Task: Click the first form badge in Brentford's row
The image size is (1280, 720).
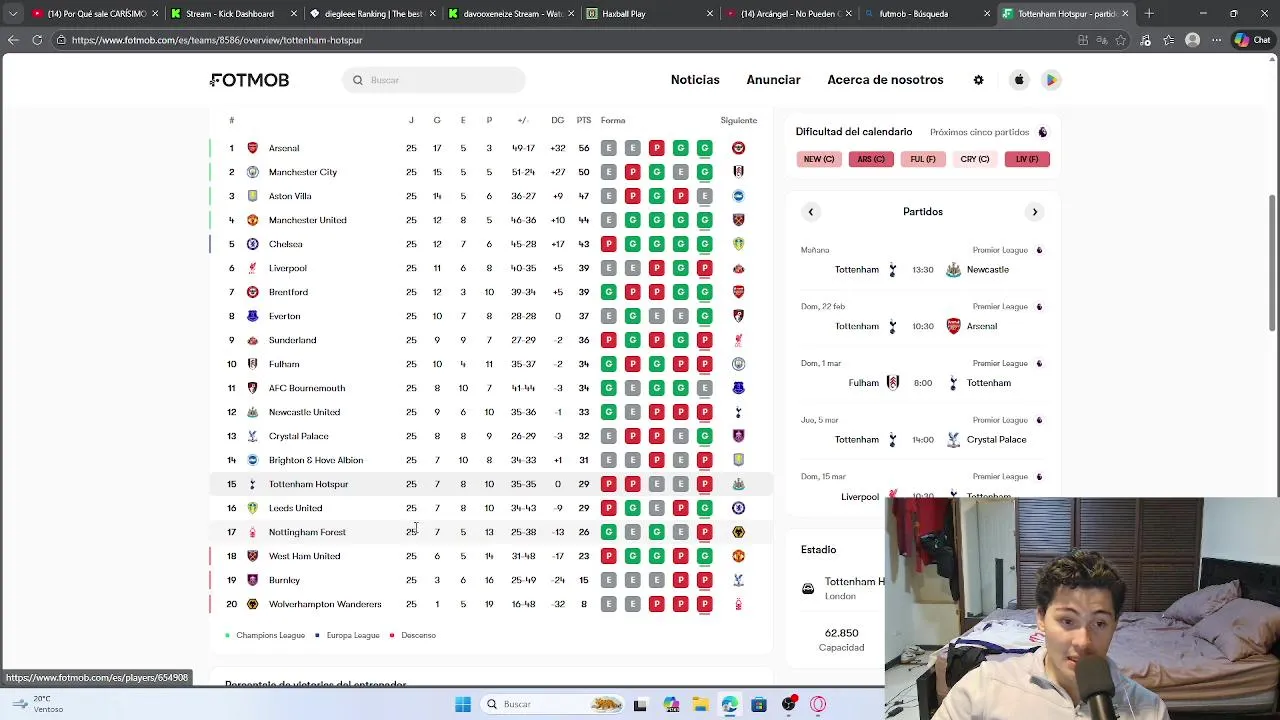Action: [x=608, y=292]
